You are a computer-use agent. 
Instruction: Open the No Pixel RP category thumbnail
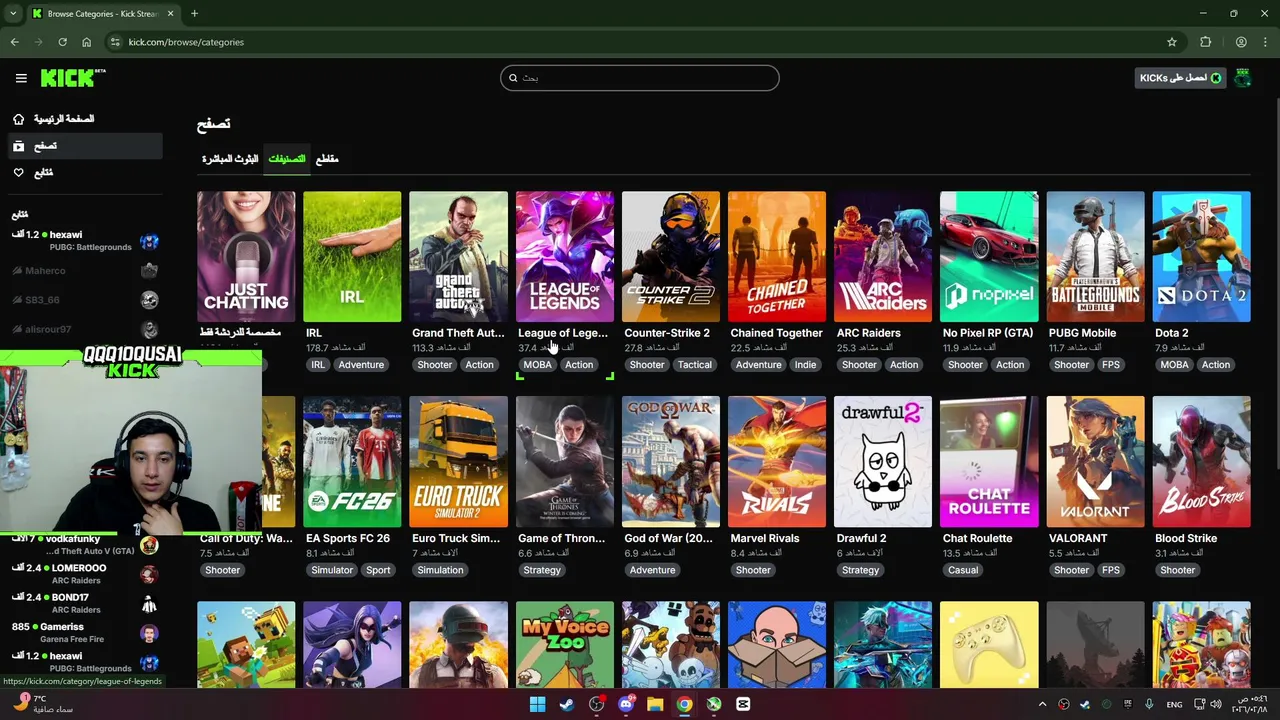[989, 257]
